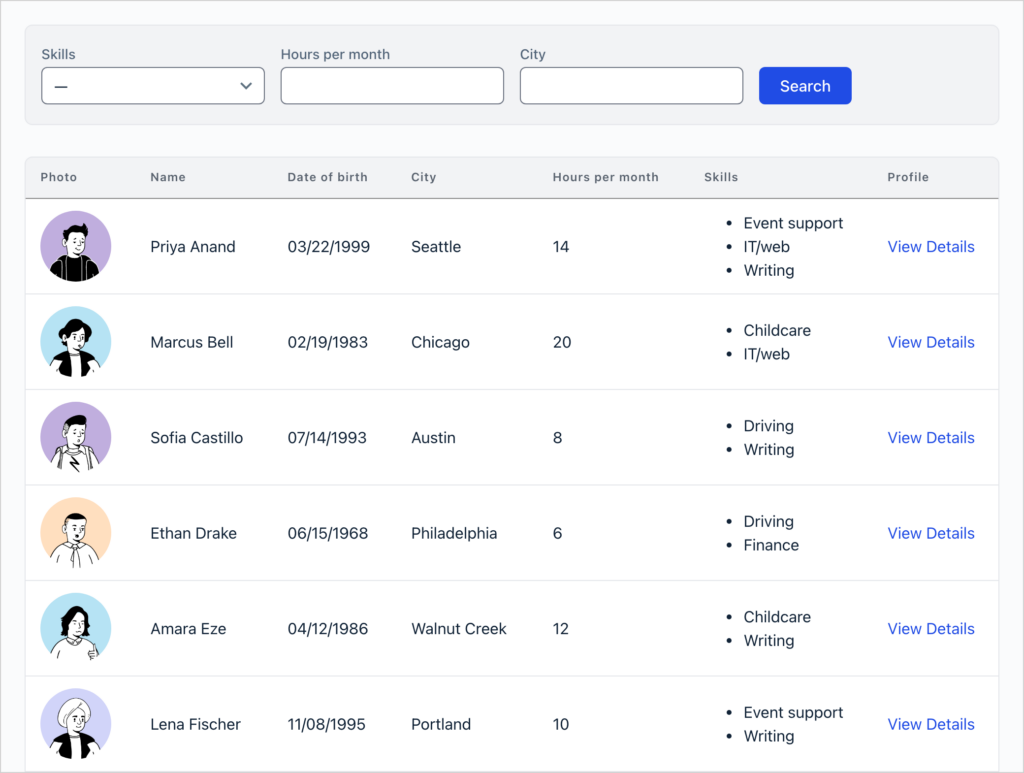Viewport: 1024px width, 773px height.
Task: Click the Skills column header in table
Action: (721, 177)
